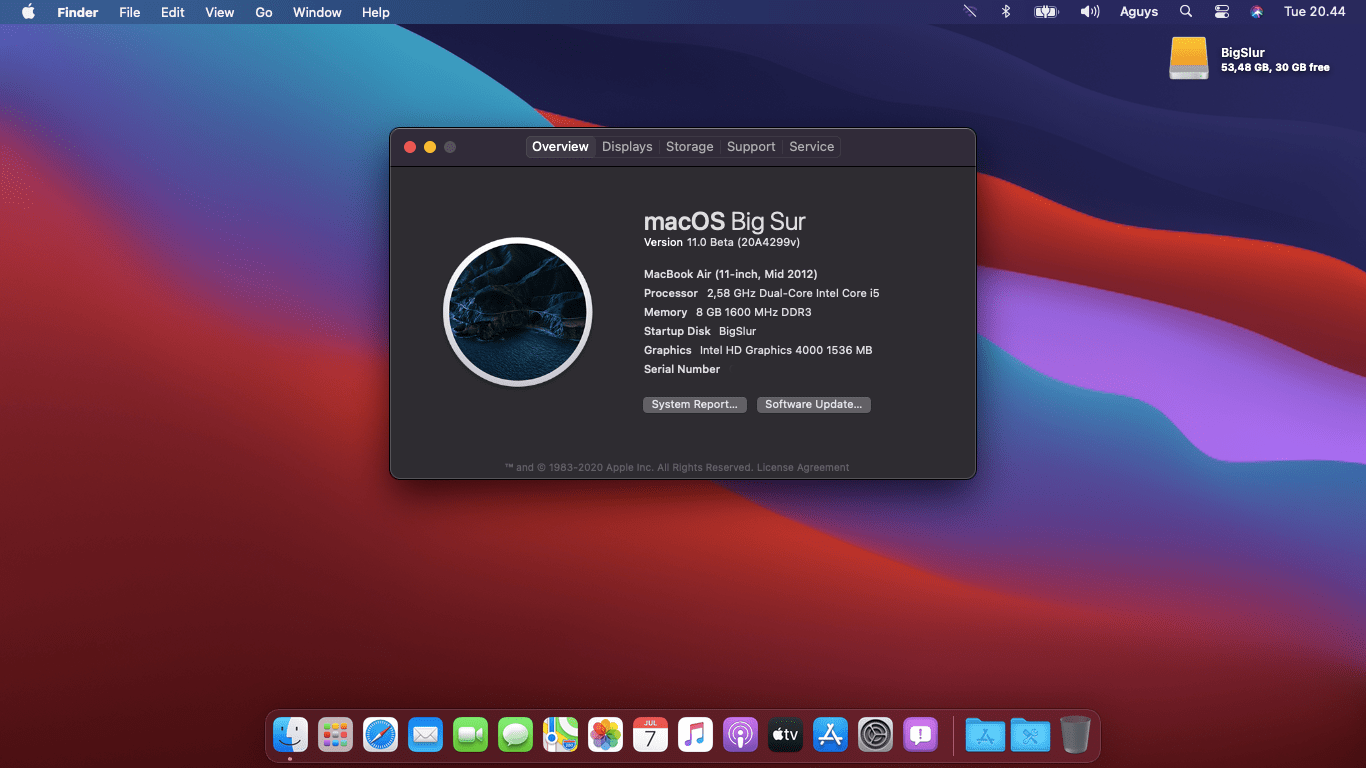
Task: Open Spotlight search magnifier
Action: (x=1186, y=12)
